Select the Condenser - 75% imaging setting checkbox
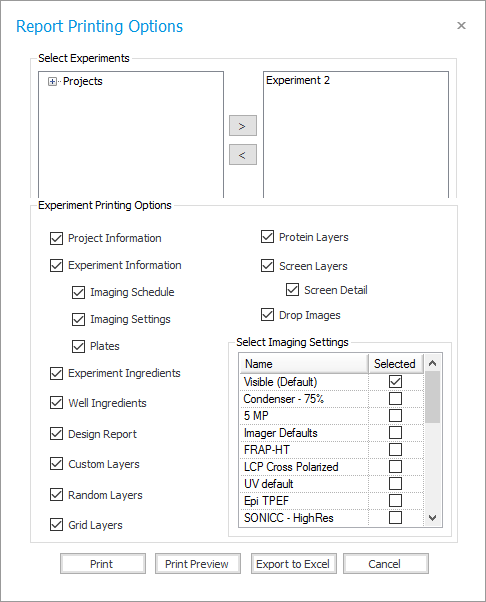The image size is (486, 602). click(x=395, y=399)
